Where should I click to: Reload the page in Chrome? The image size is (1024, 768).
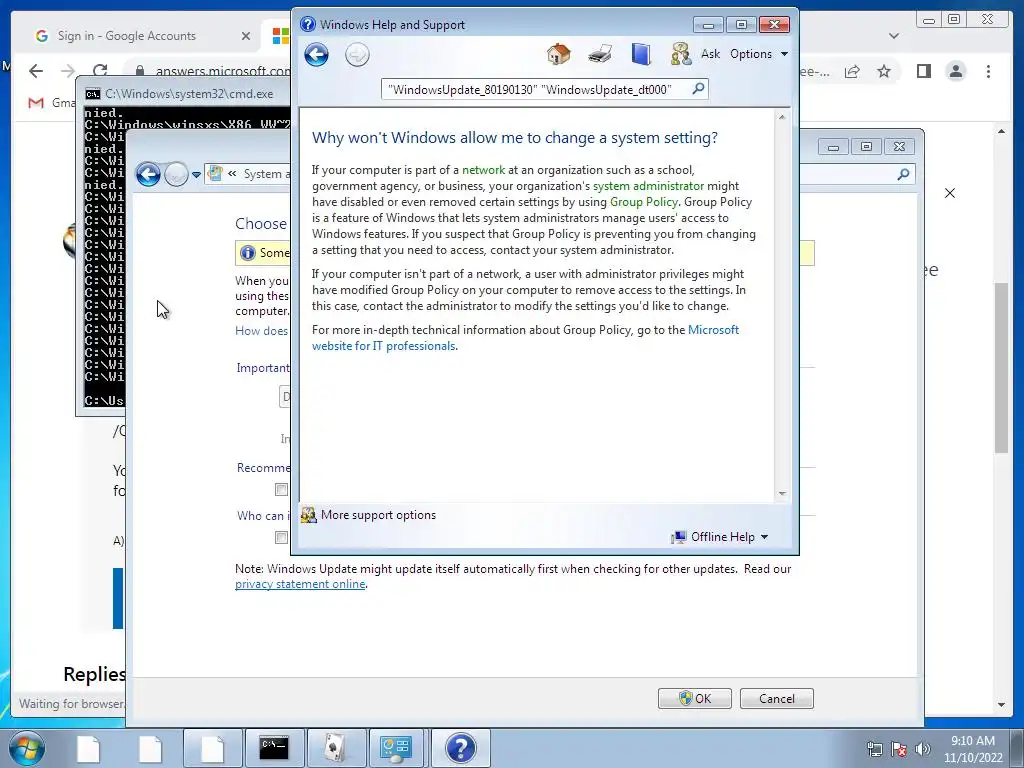point(100,71)
